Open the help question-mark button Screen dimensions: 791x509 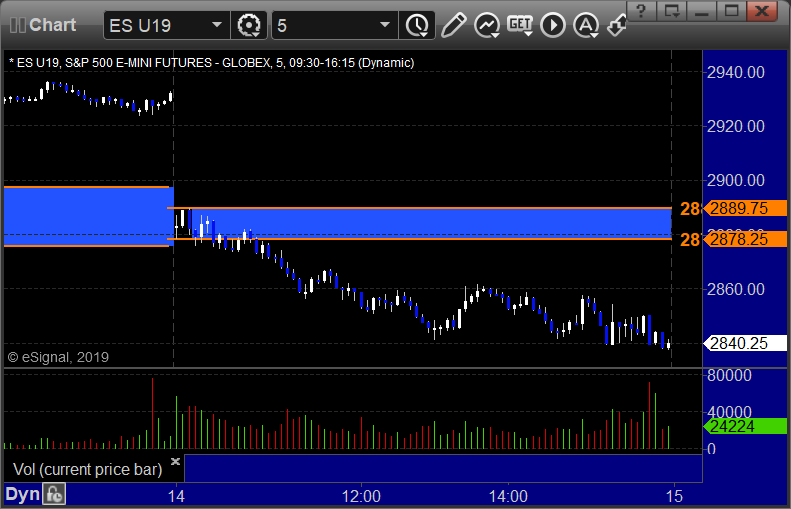[x=641, y=10]
